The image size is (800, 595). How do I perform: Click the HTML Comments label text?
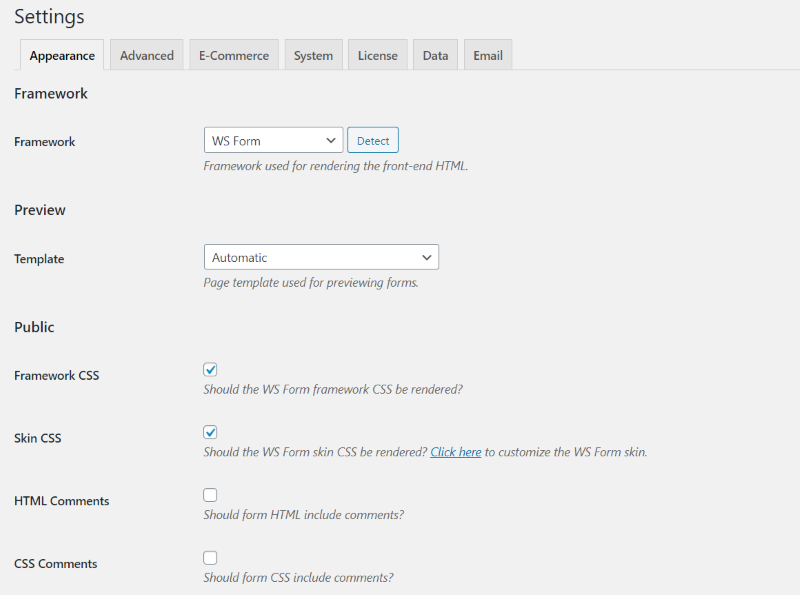point(62,501)
